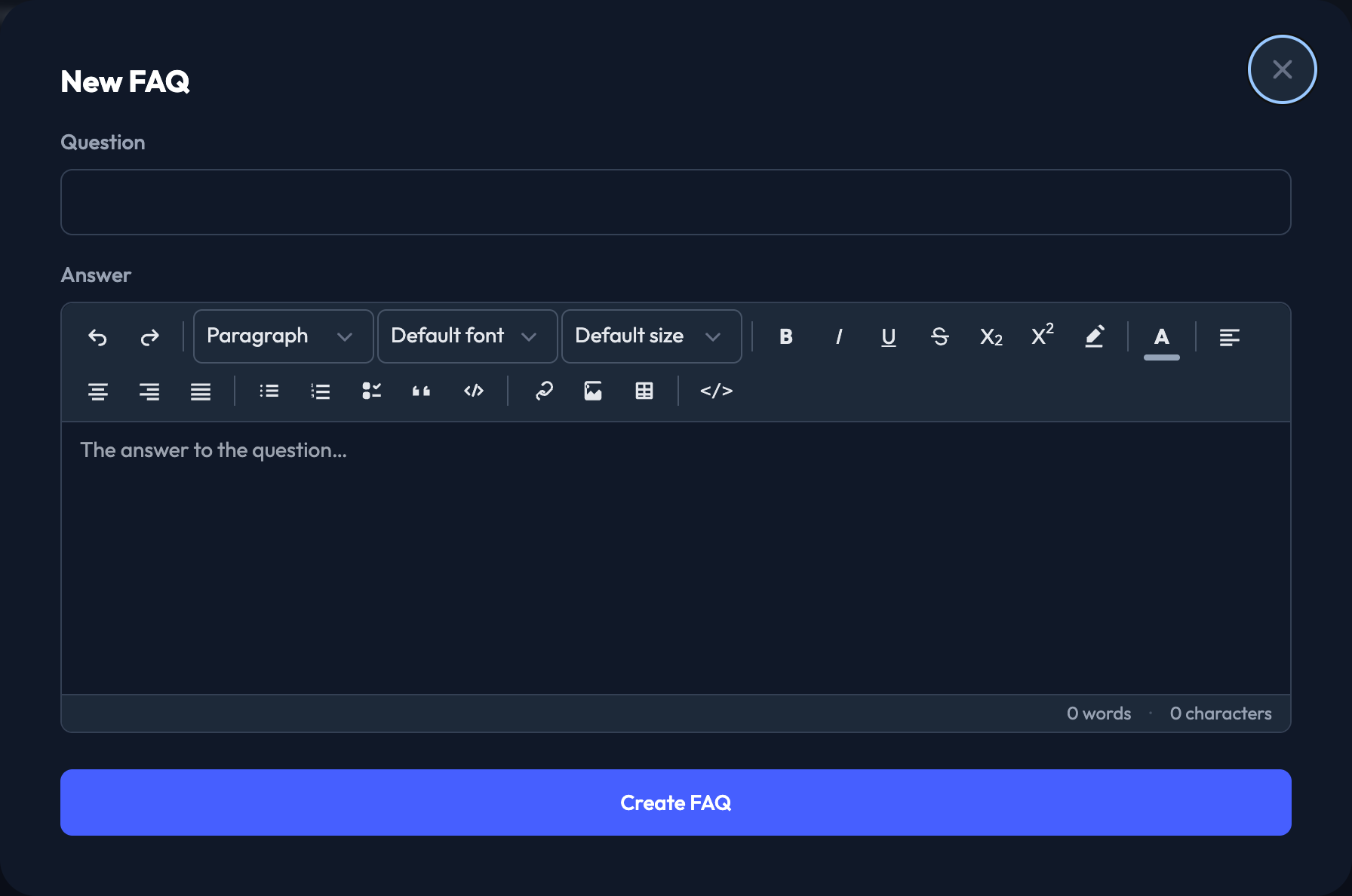The width and height of the screenshot is (1352, 896).
Task: Apply strikethrough formatting
Action: 940,336
